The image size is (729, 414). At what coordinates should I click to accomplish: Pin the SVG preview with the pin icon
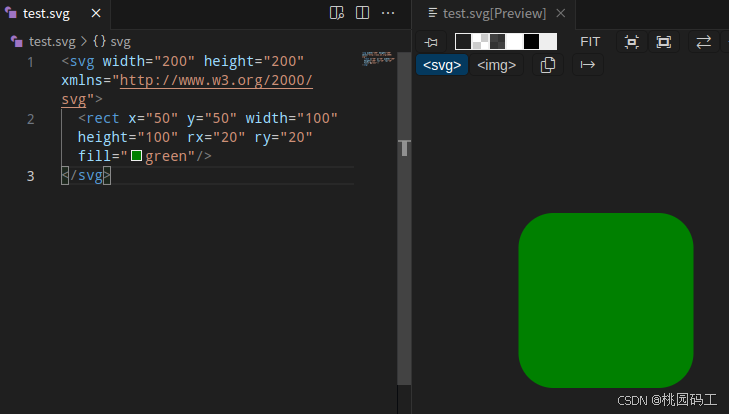tap(431, 42)
